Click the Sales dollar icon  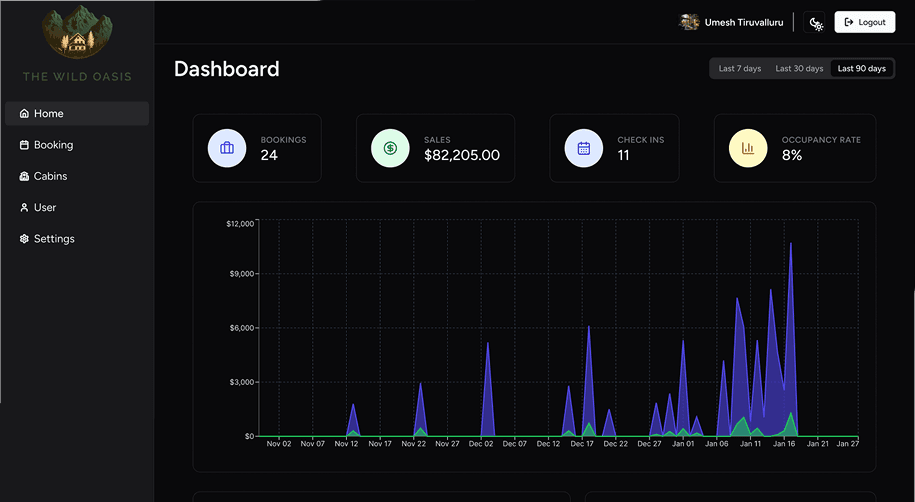(x=390, y=148)
